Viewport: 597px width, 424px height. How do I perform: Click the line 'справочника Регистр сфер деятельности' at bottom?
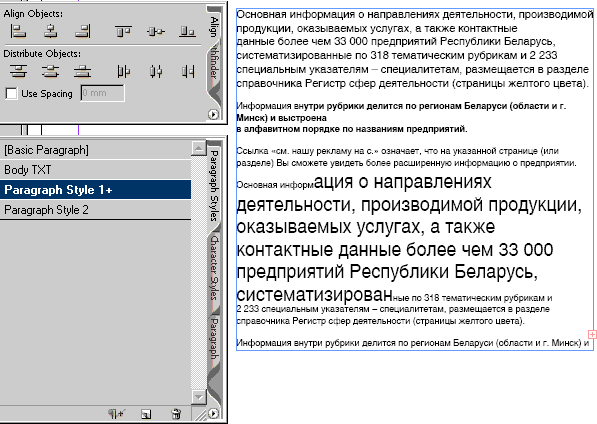[380, 321]
